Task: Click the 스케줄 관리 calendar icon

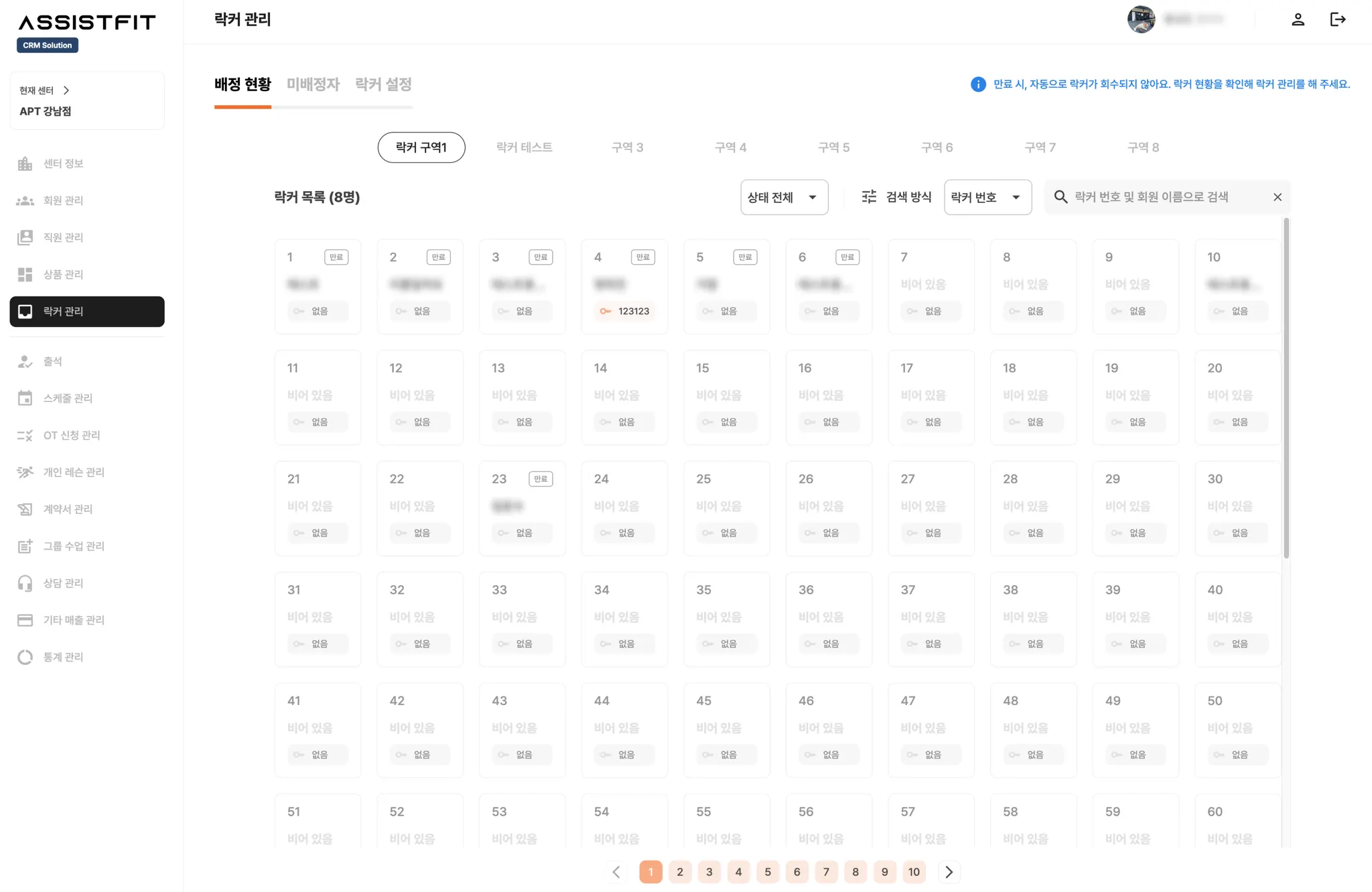Action: point(25,398)
